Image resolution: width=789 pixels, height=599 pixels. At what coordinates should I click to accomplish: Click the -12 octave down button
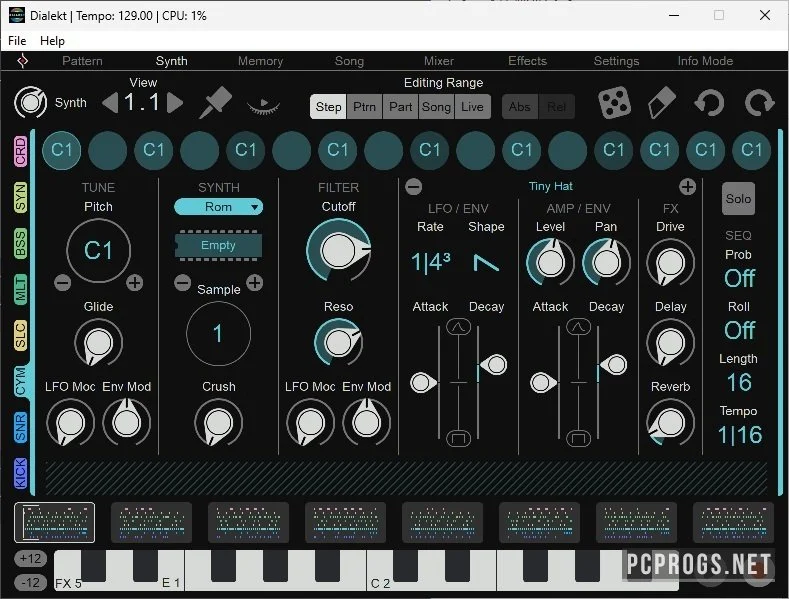pyautogui.click(x=31, y=583)
